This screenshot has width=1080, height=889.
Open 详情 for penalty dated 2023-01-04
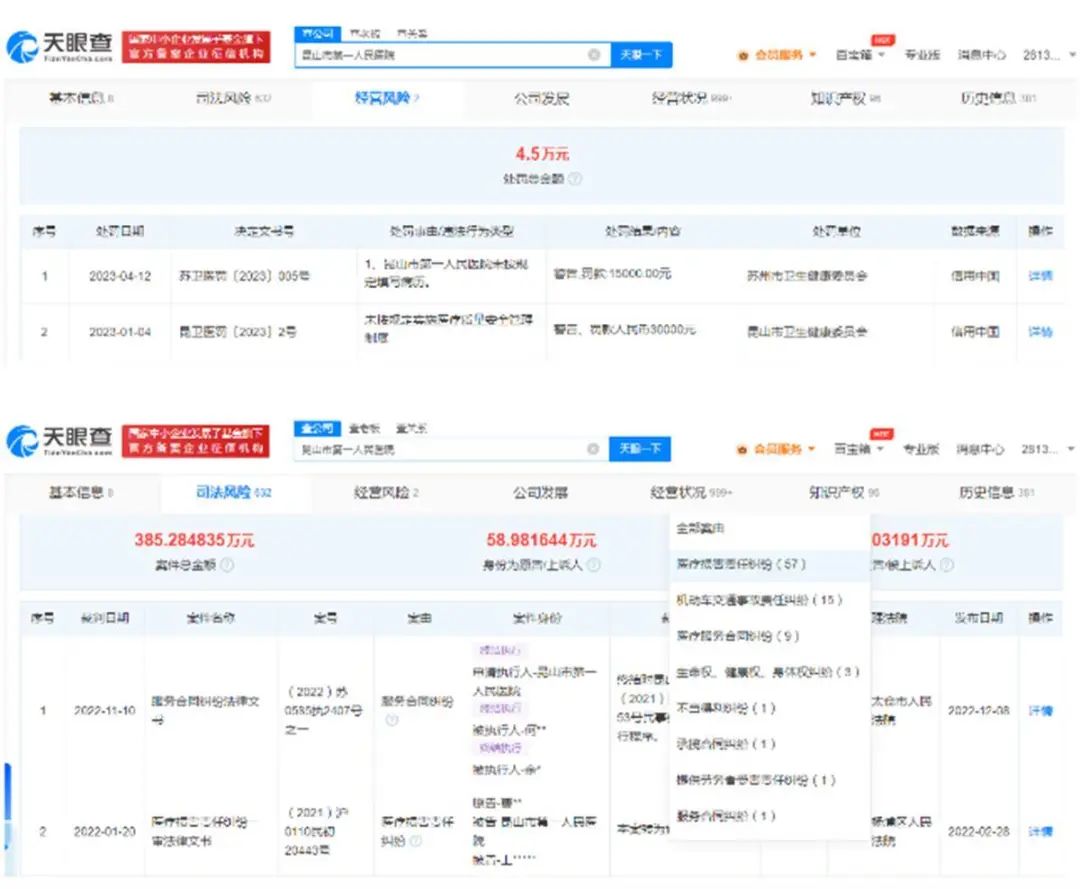(1040, 332)
